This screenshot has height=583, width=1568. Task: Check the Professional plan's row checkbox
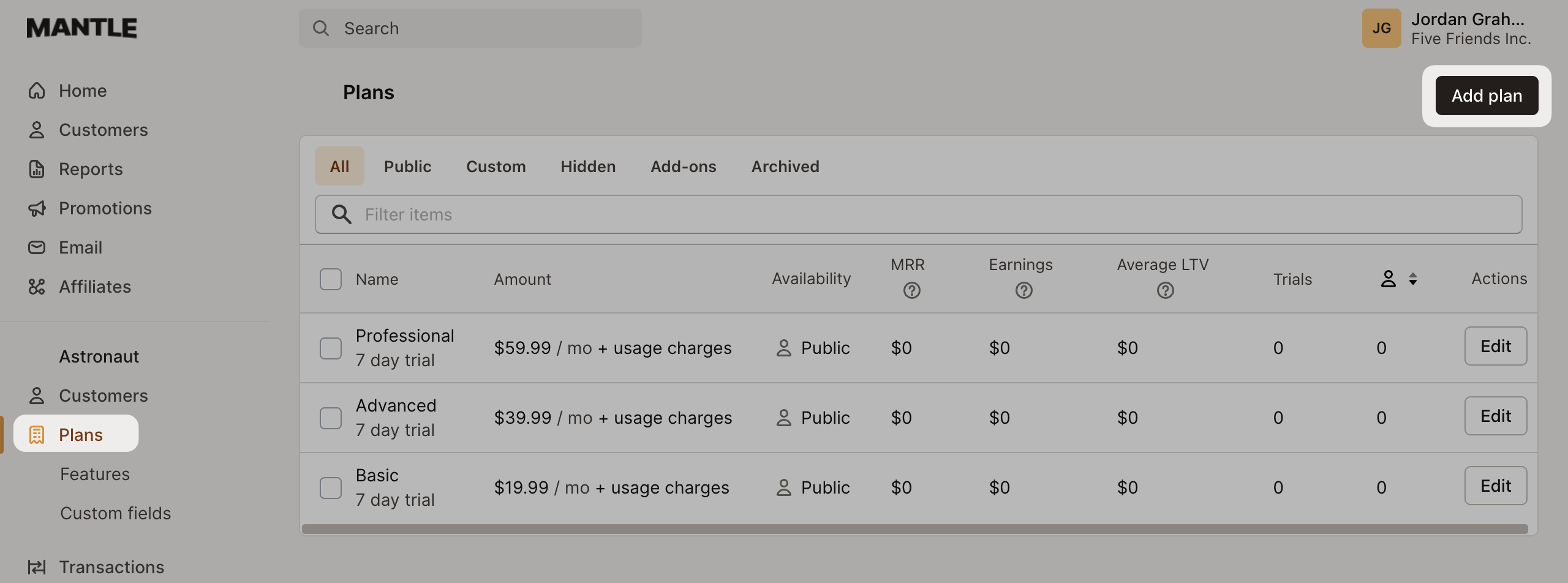coord(330,347)
